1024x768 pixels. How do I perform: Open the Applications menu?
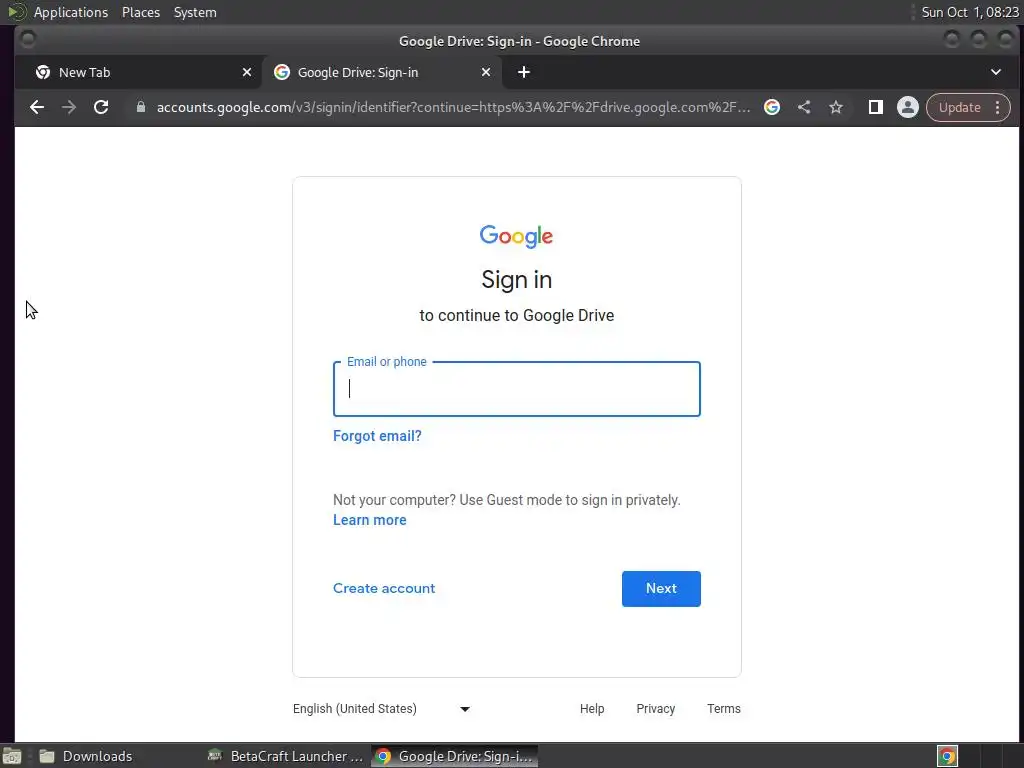[71, 12]
